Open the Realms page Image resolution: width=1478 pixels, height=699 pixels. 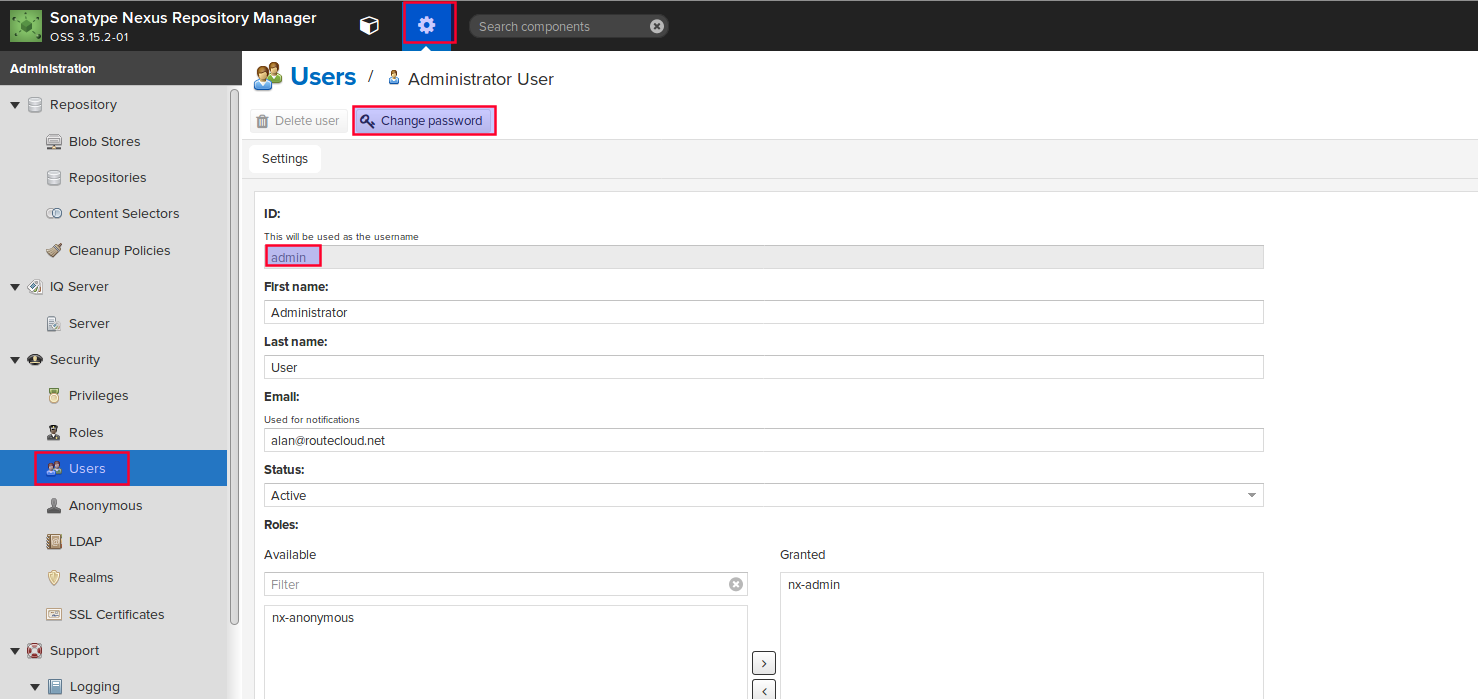(x=91, y=578)
